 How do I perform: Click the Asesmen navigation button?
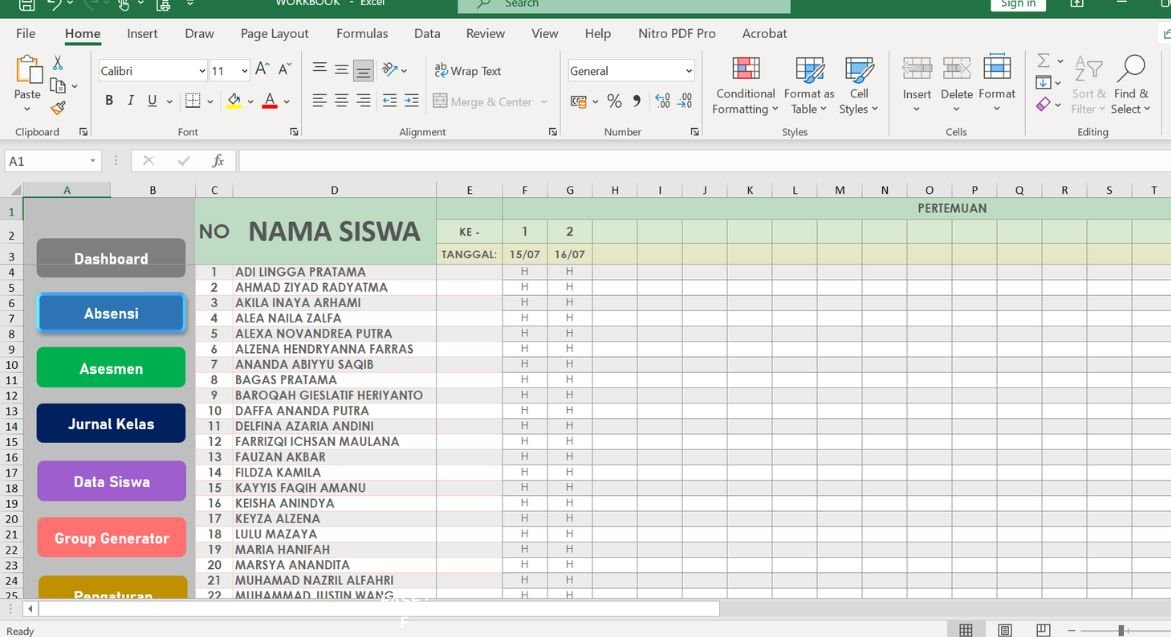click(111, 368)
